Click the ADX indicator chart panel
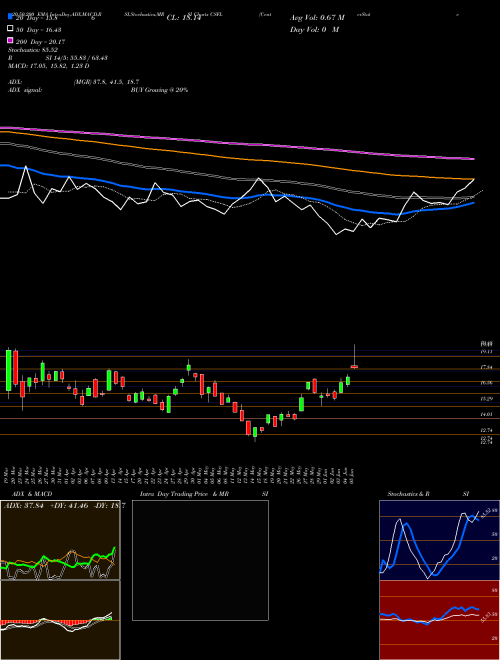Viewport: 500px width, 660px height. coord(60,540)
